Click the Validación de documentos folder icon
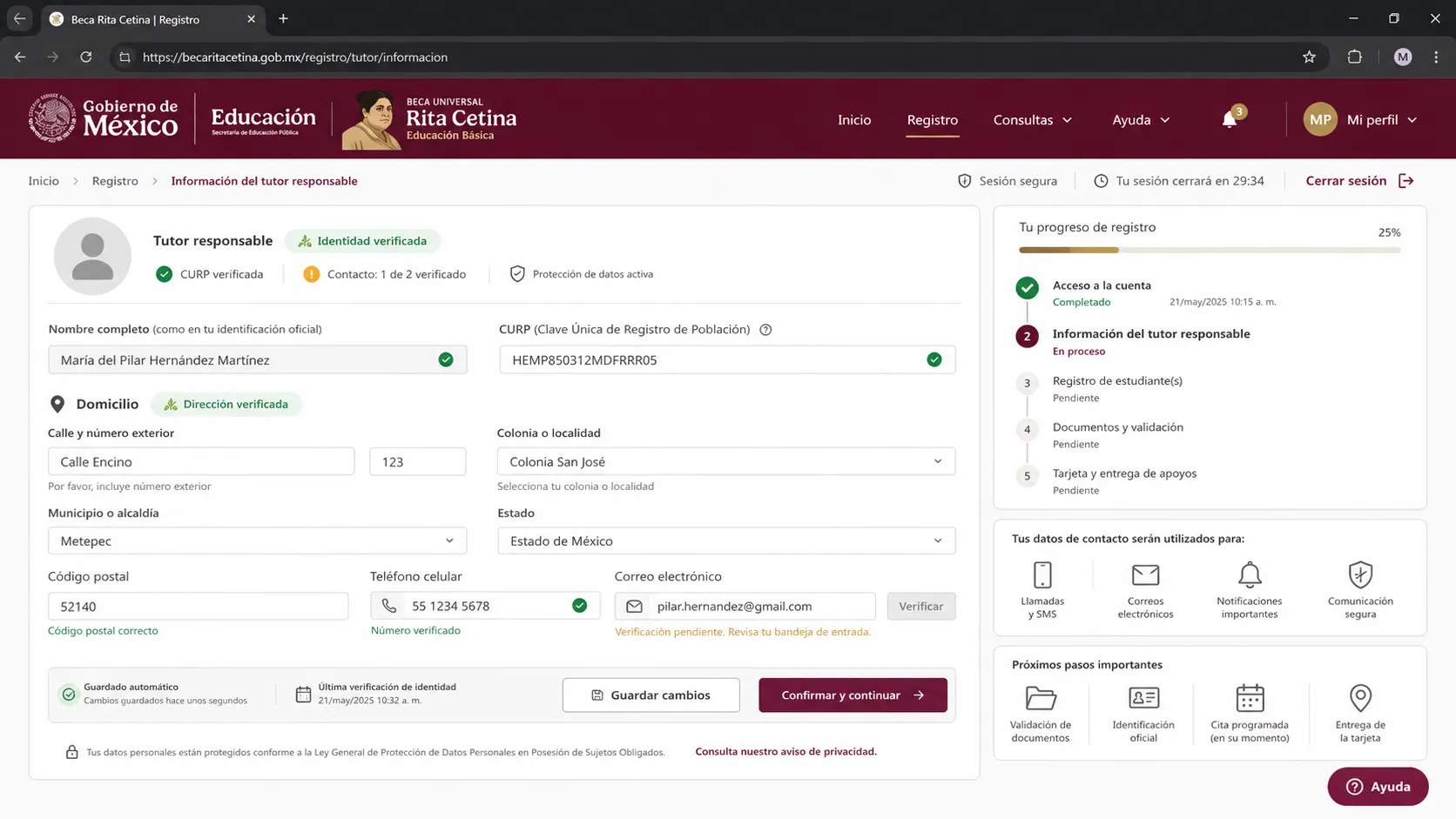The width and height of the screenshot is (1456, 819). pos(1041,698)
